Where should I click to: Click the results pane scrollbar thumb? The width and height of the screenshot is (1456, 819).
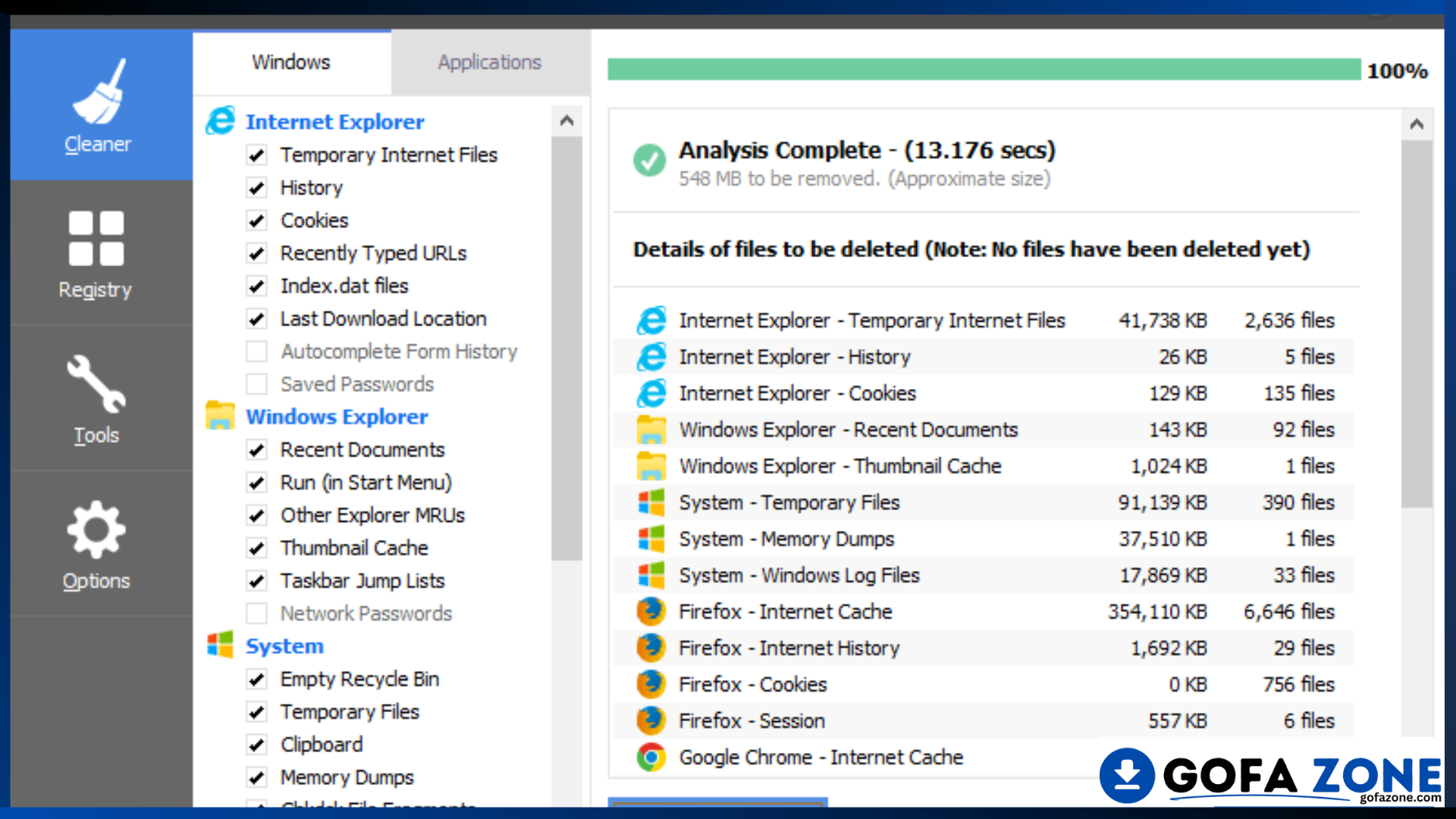1417,324
